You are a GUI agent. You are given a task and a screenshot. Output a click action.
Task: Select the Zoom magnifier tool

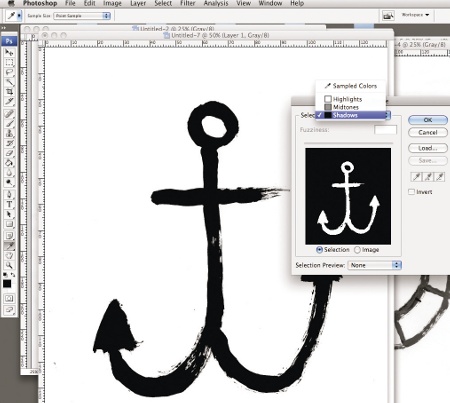point(9,265)
